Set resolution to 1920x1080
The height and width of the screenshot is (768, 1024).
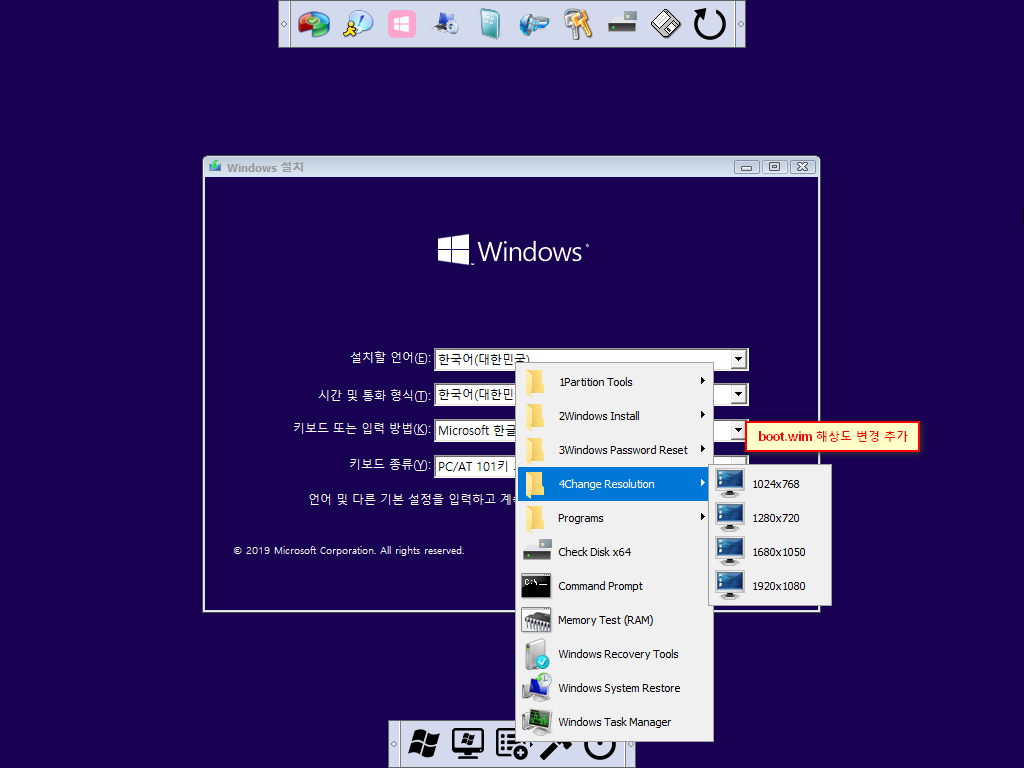point(770,586)
